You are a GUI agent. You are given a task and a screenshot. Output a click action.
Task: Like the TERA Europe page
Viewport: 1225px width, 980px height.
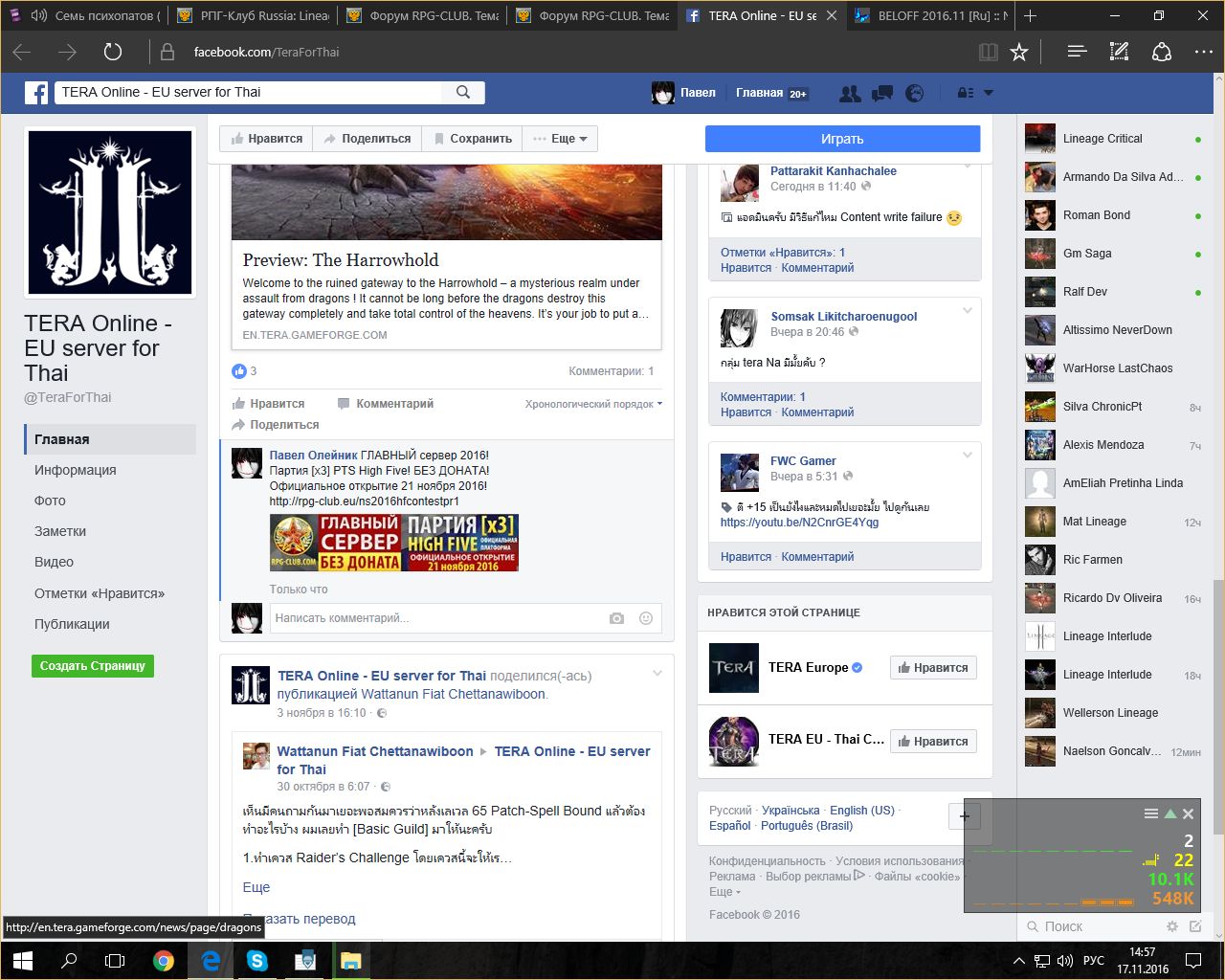[933, 668]
